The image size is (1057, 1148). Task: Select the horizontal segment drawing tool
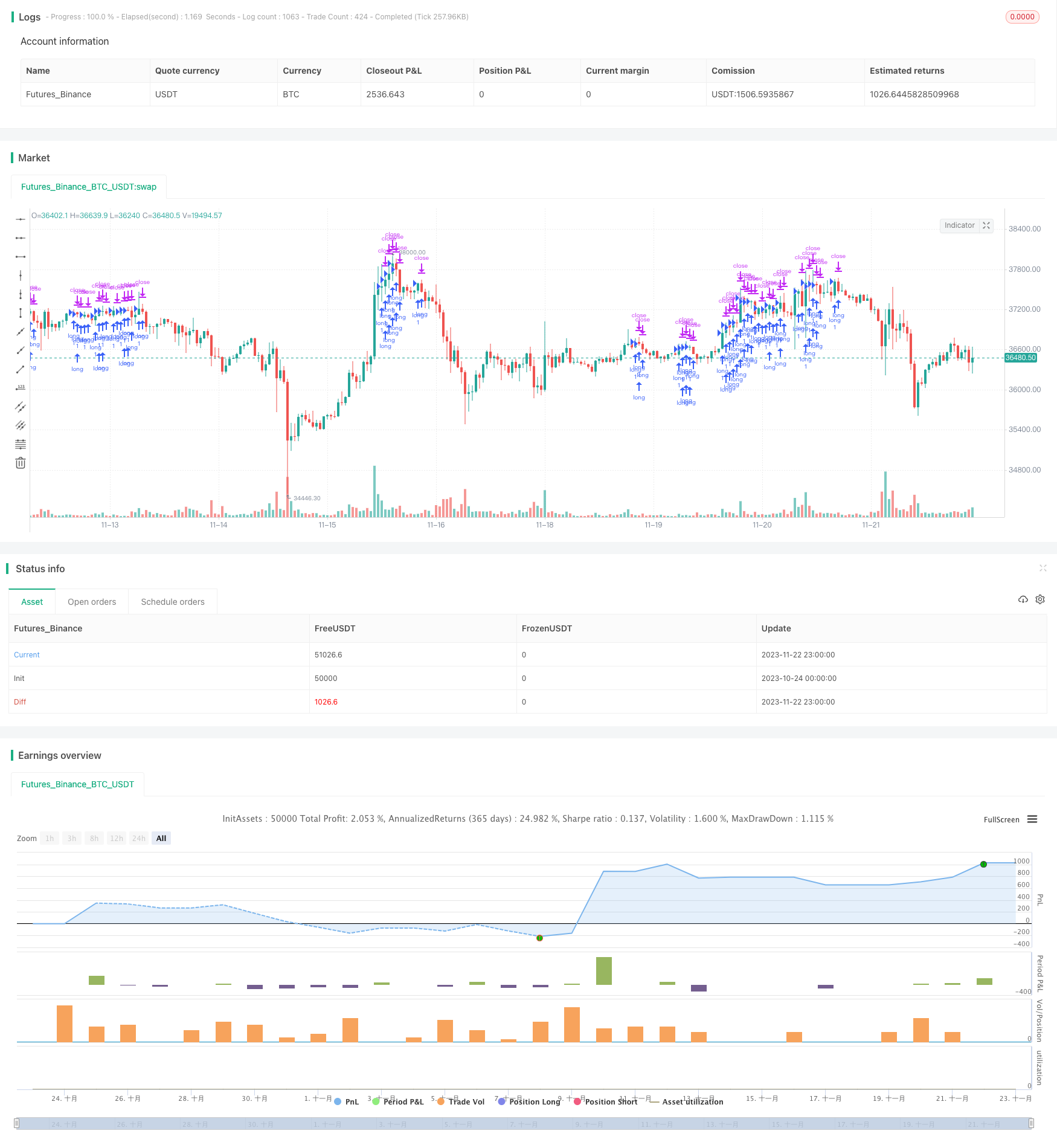click(21, 257)
